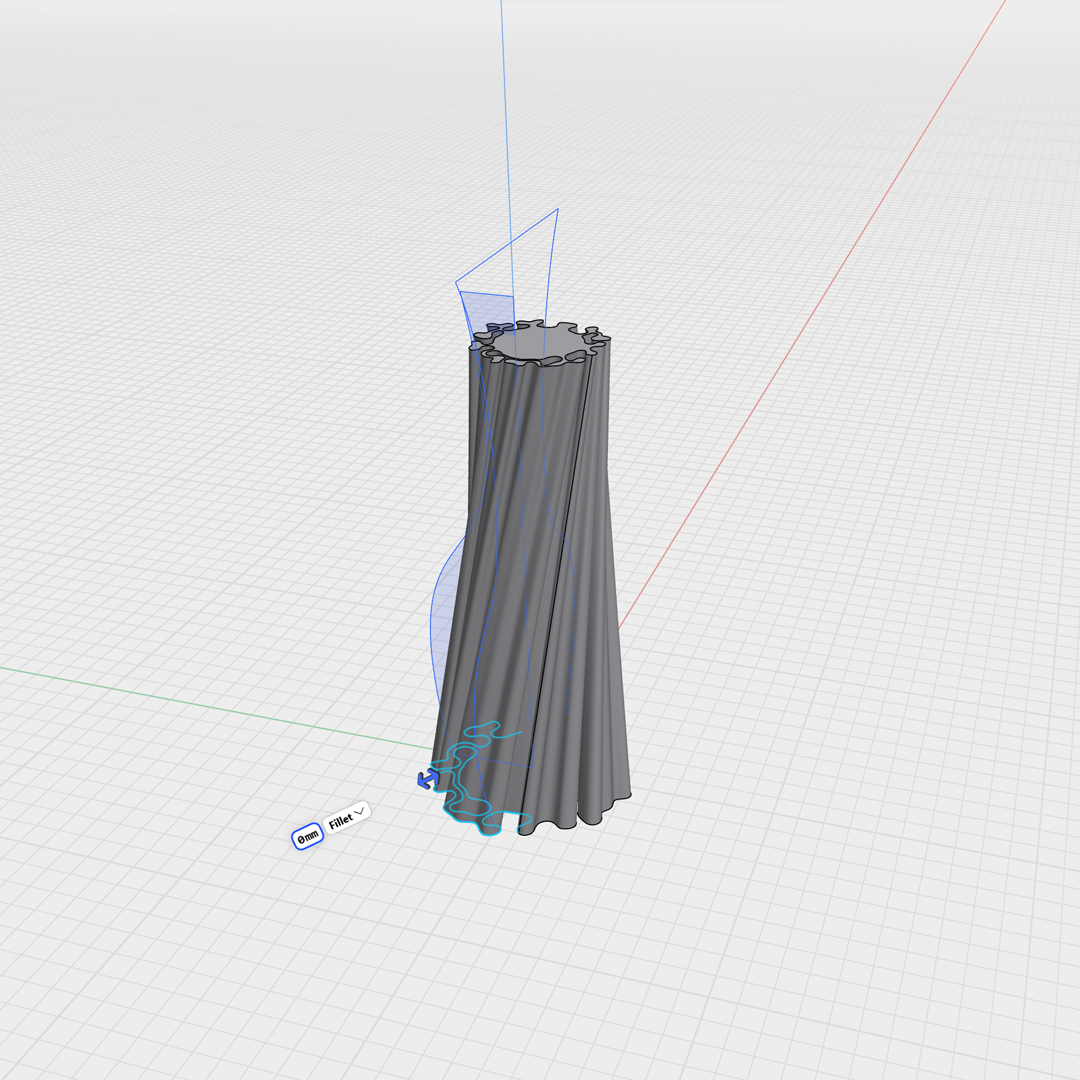Click empty grid space to deselect
The height and width of the screenshot is (1080, 1080).
[x=850, y=900]
